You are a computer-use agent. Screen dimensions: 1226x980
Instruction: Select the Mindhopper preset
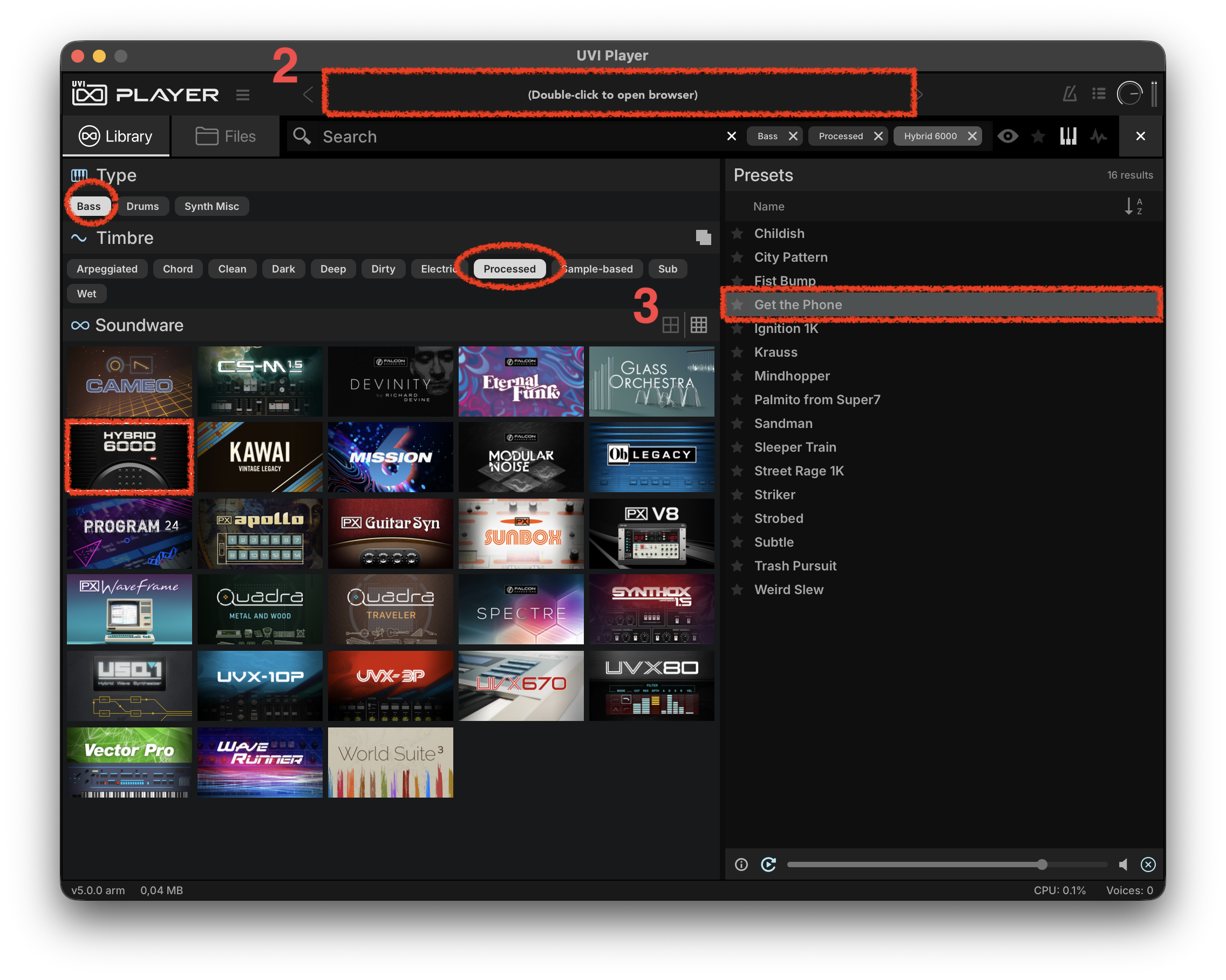tap(944, 376)
